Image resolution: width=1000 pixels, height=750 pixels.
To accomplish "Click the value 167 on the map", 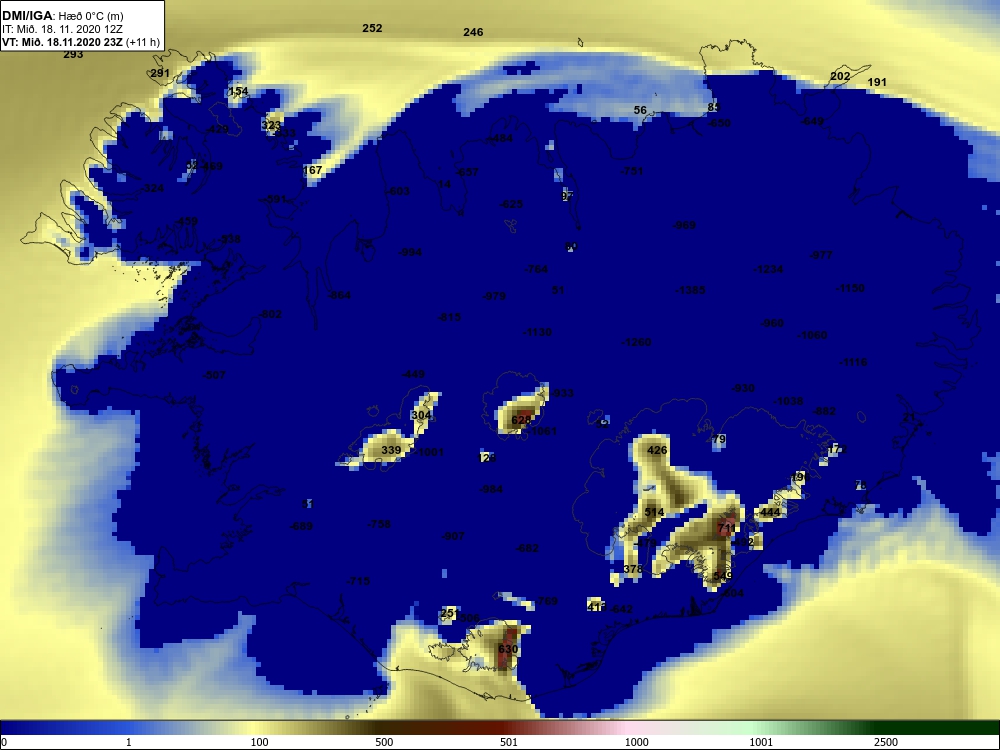I will (312, 170).
